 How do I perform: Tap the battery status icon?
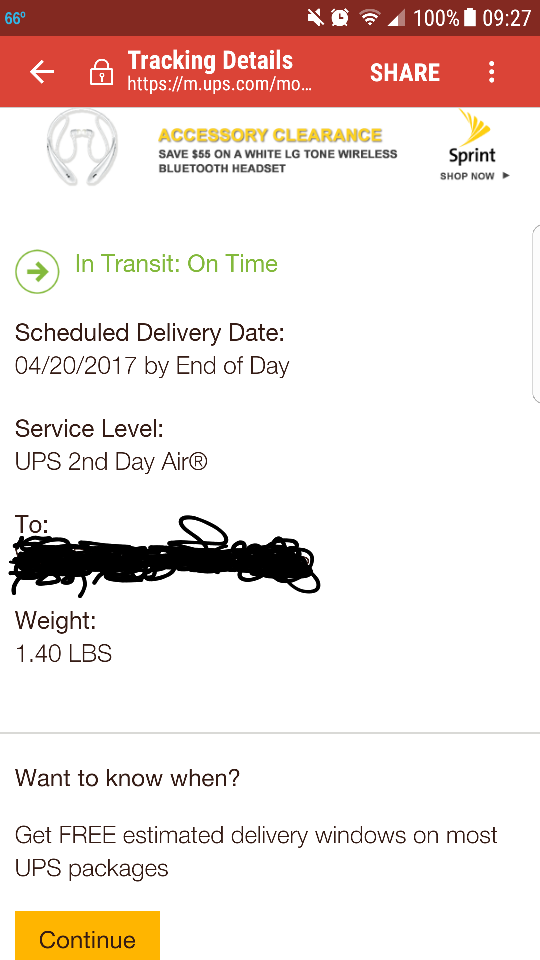(x=470, y=18)
